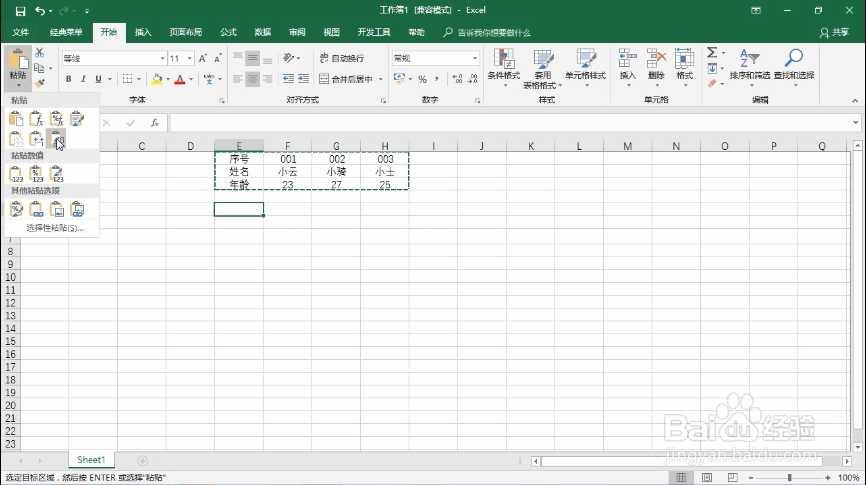This screenshot has height=485, width=866.
Task: Open the font name dropdown 等线
Action: (x=162, y=58)
